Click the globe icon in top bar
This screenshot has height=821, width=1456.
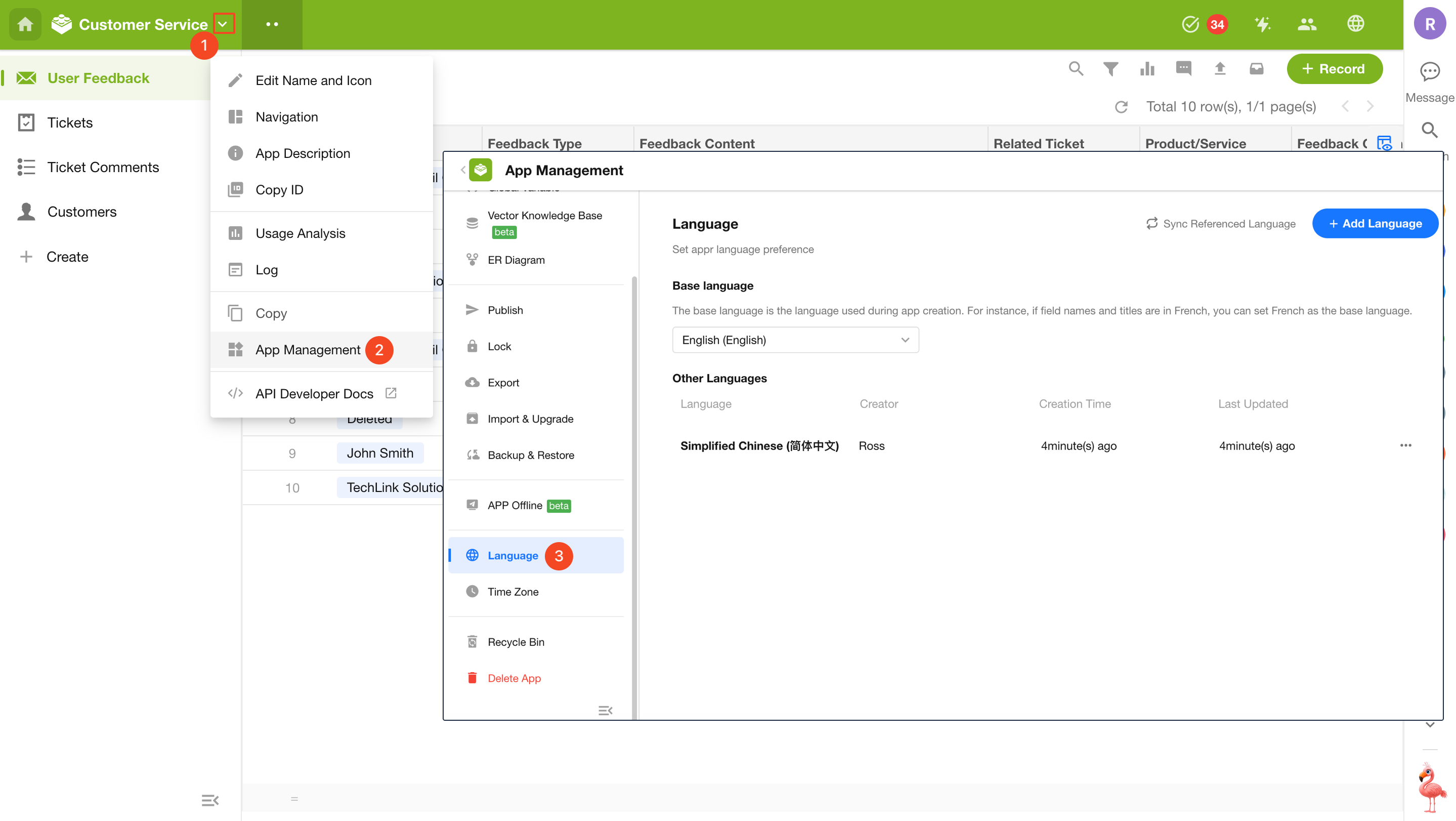pyautogui.click(x=1355, y=24)
